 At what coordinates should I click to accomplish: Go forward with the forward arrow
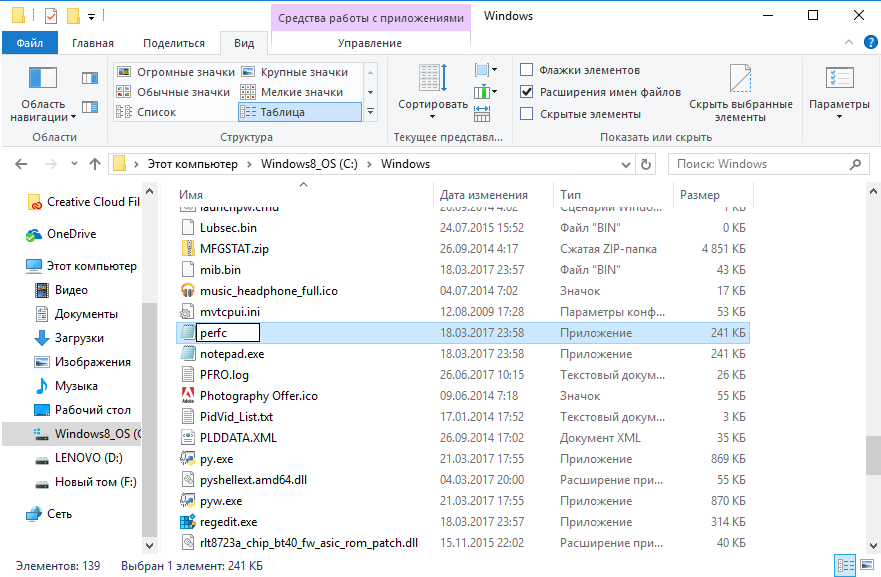pos(51,164)
